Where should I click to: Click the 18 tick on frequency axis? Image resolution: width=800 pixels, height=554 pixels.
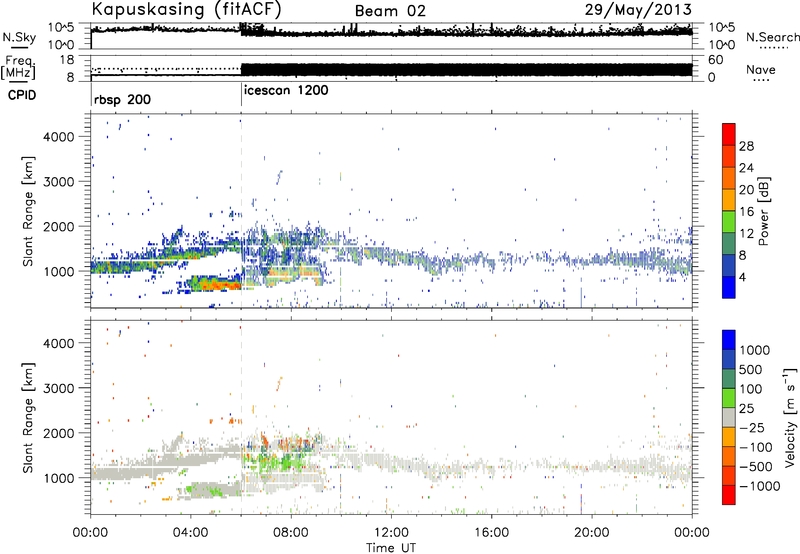67,60
